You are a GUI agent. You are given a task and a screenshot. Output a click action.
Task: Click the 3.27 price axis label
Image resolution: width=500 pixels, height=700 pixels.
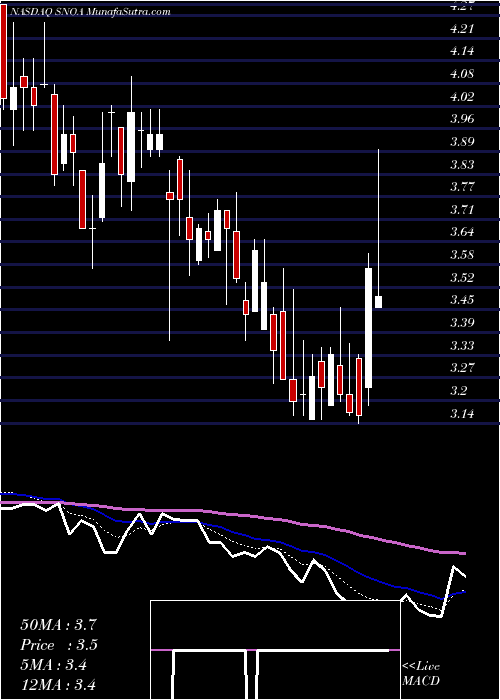(462, 368)
